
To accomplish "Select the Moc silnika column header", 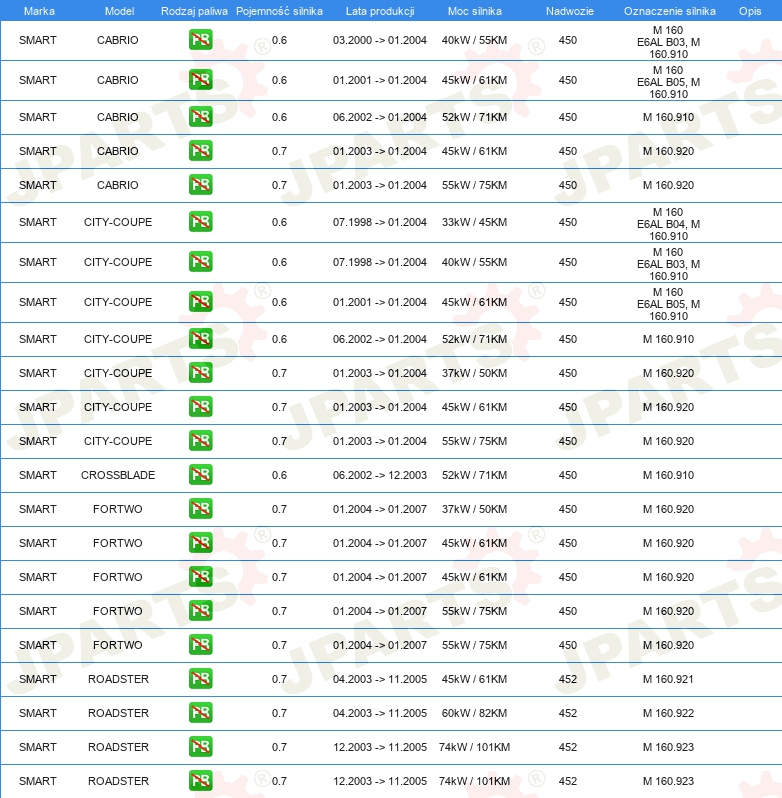I will coord(474,10).
